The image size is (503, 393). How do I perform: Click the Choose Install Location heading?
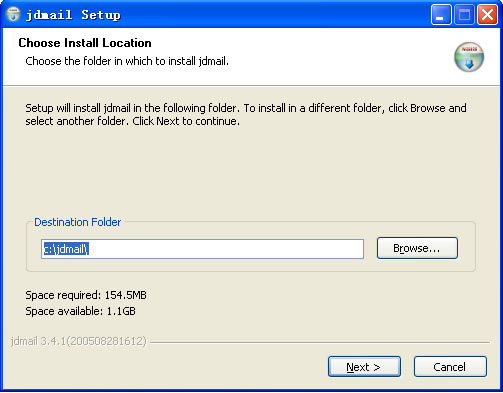pyautogui.click(x=85, y=43)
